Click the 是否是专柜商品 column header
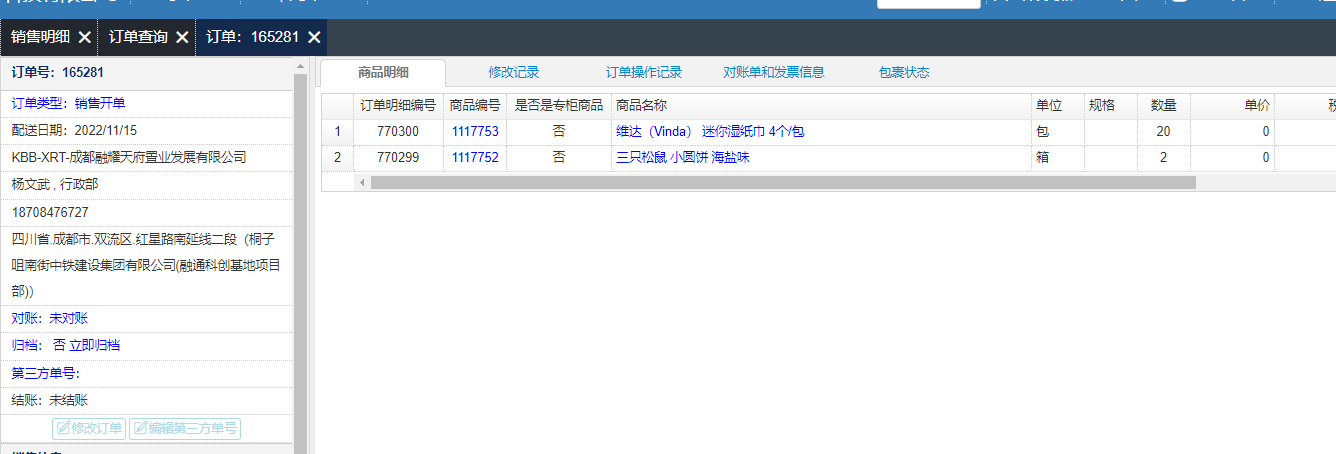The image size is (1336, 454). click(x=559, y=105)
